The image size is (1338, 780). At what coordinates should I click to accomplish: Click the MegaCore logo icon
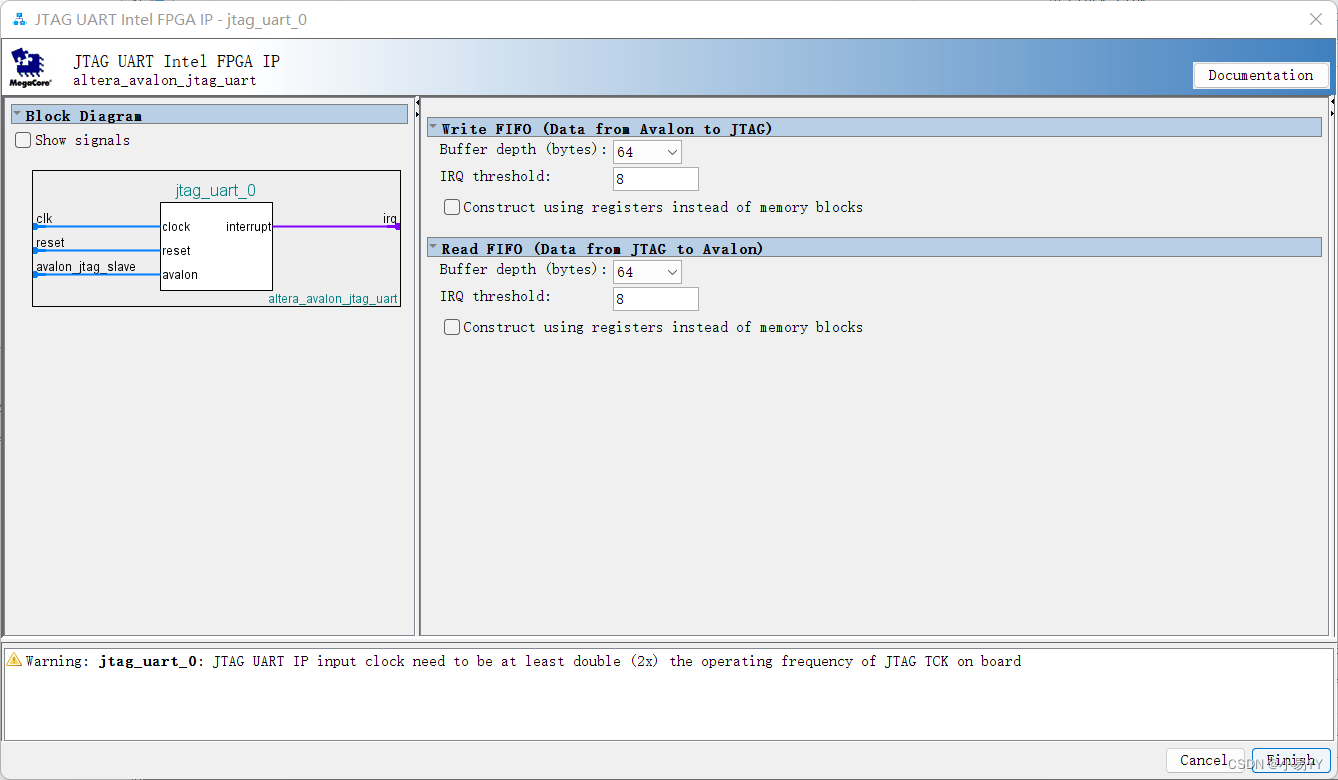click(30, 67)
